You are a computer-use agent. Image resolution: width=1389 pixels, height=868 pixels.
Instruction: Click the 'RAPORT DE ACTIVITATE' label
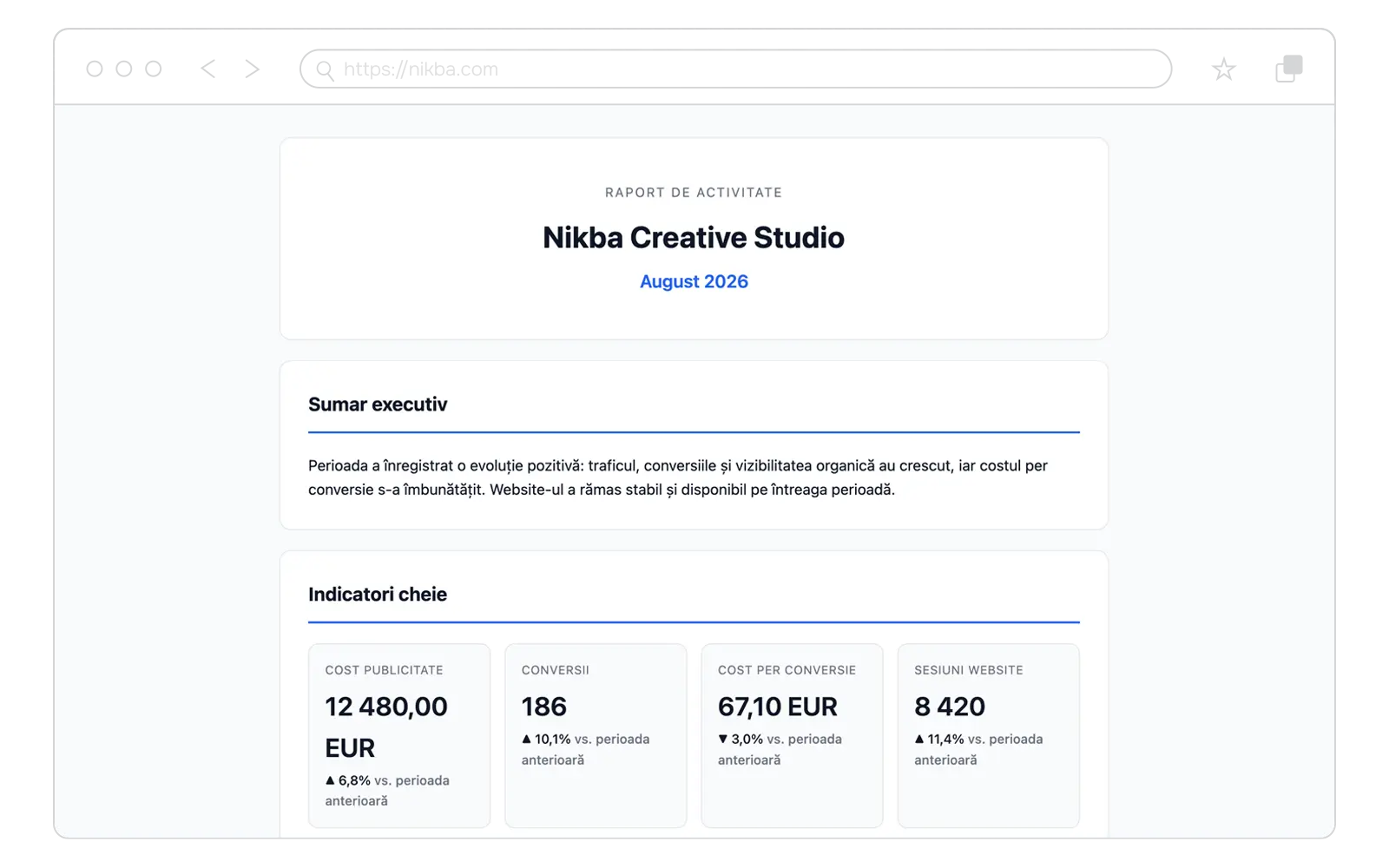[x=694, y=193]
